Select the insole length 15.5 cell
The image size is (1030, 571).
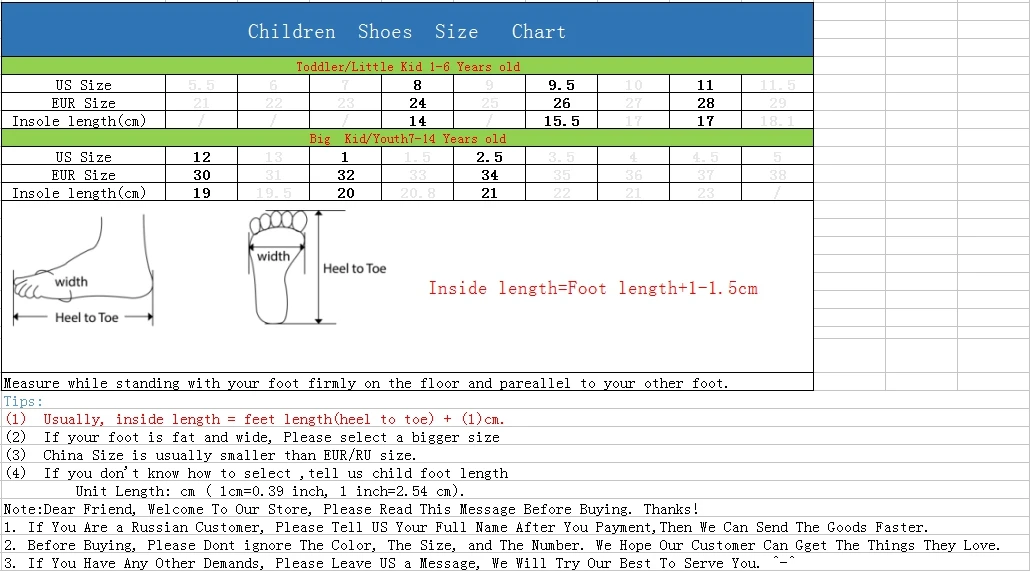pyautogui.click(x=561, y=121)
